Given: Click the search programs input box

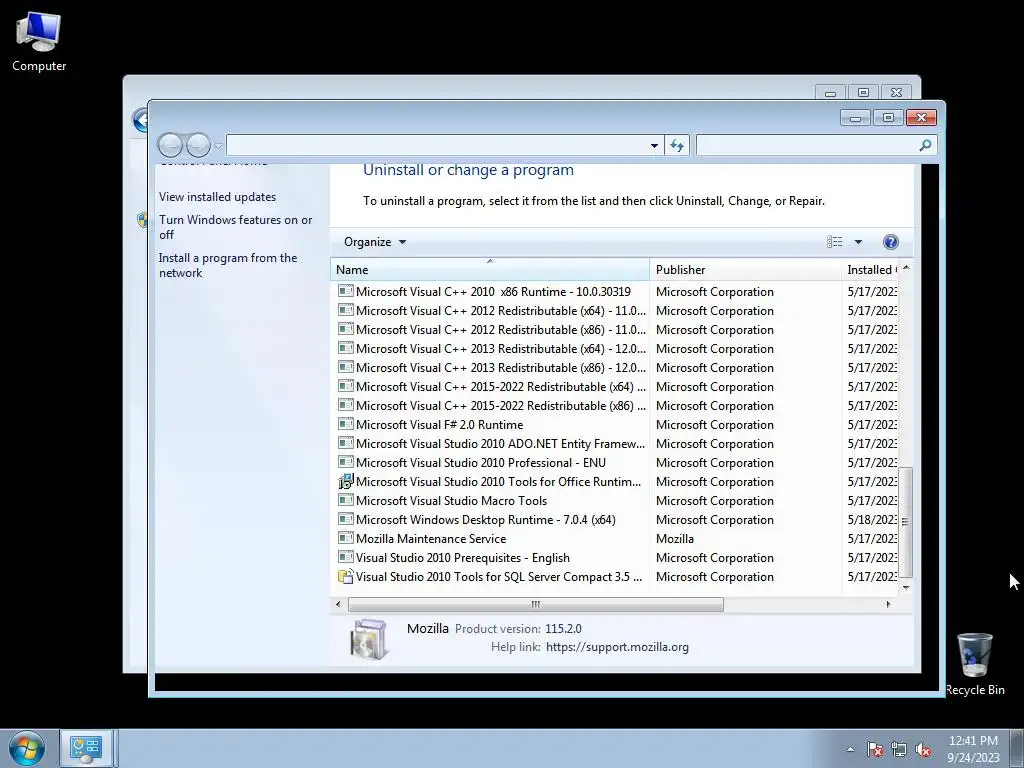Looking at the screenshot, I should (807, 145).
